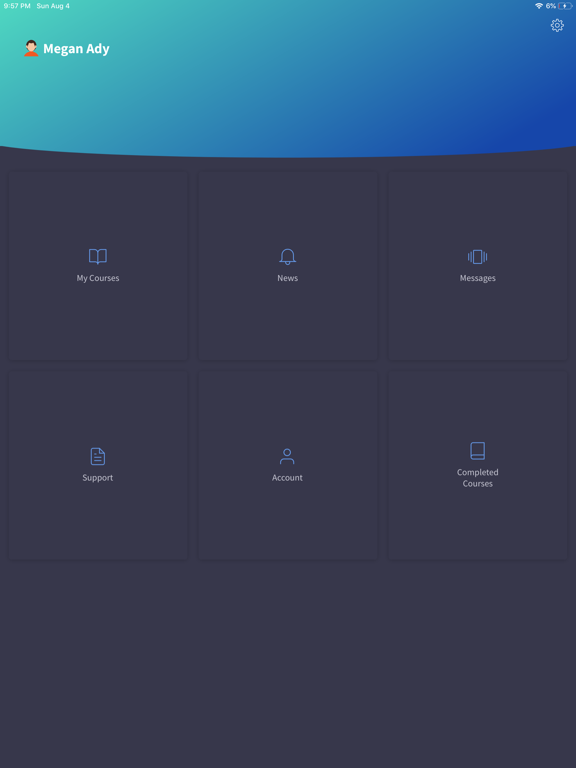Open the Account person icon

(x=287, y=456)
